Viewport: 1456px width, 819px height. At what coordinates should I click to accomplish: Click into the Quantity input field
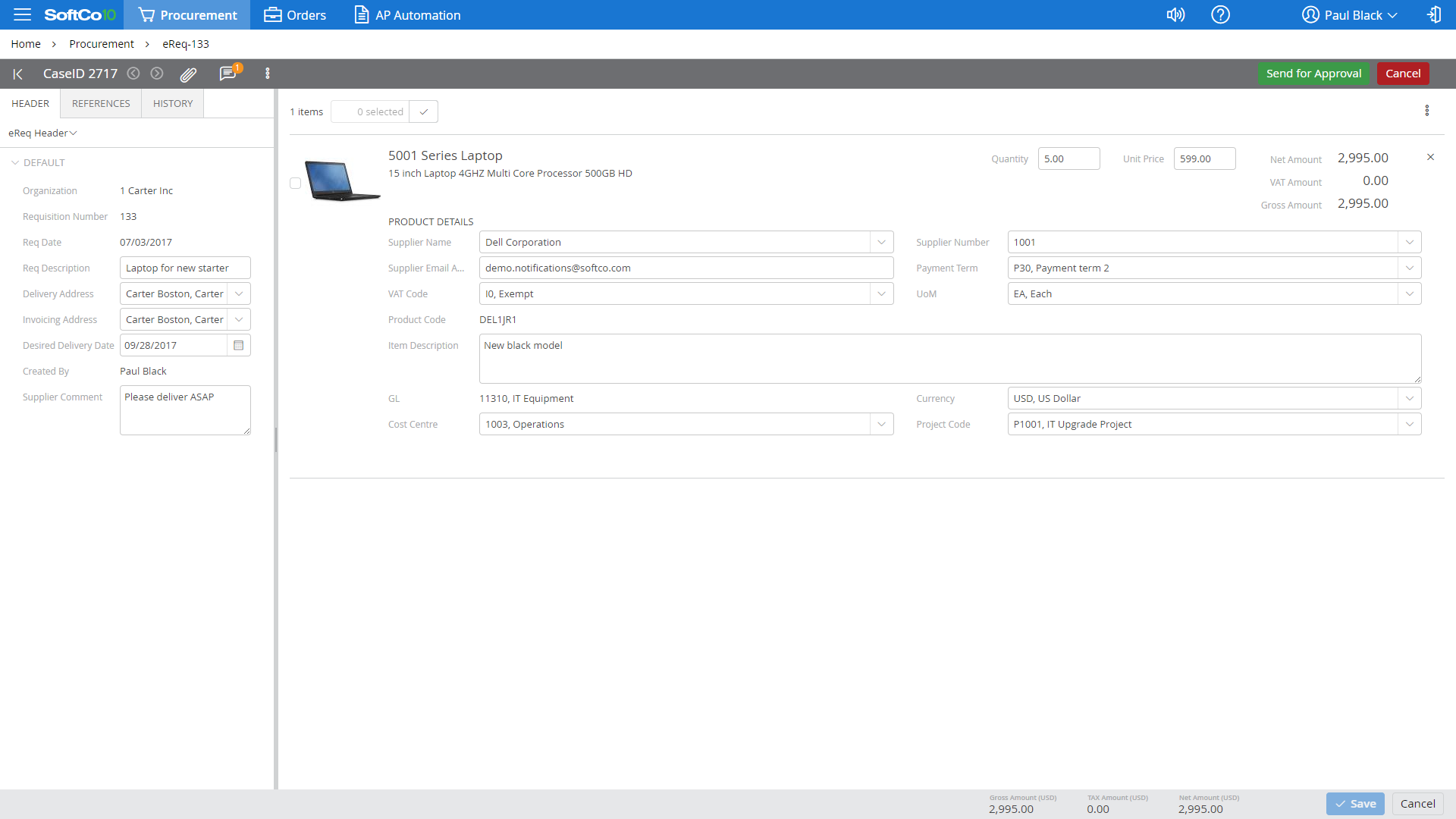[1068, 159]
